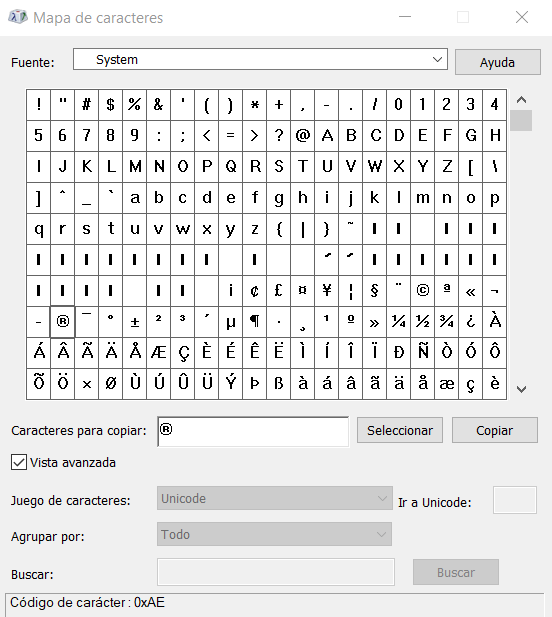Choose the @ character in grid
The width and height of the screenshot is (552, 617).
303,136
